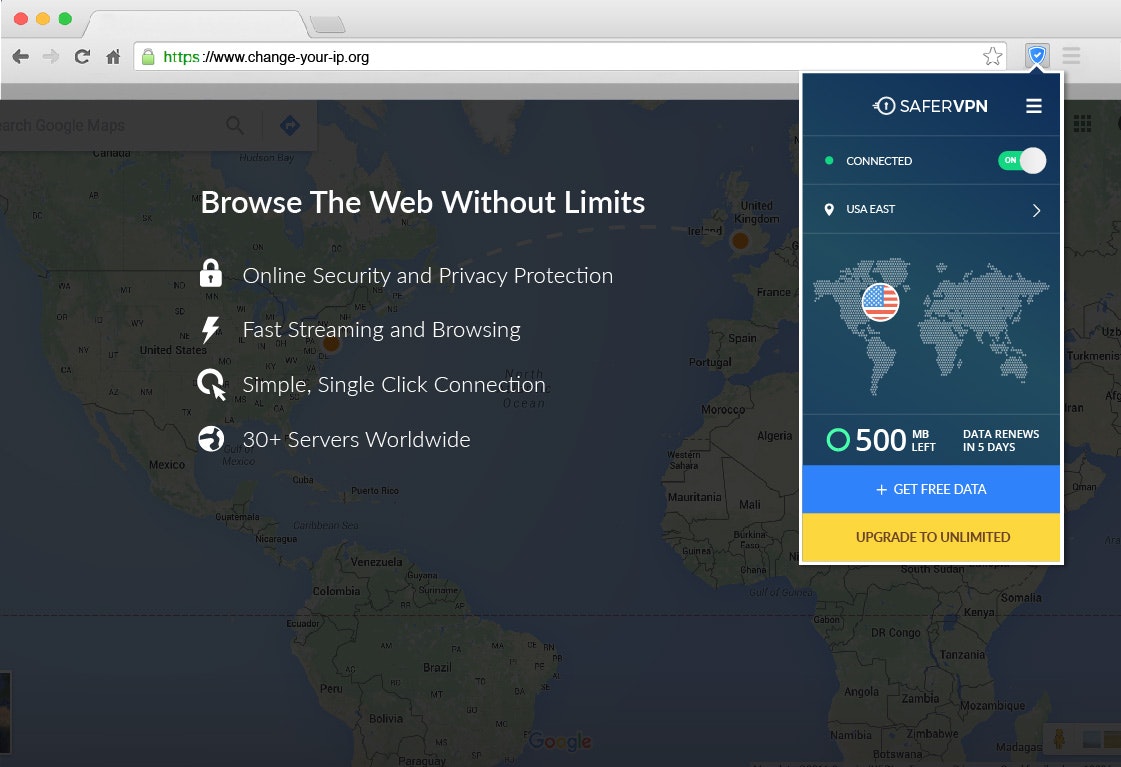Viewport: 1121px width, 767px height.
Task: Click the Search Google Maps field
Action: click(107, 125)
